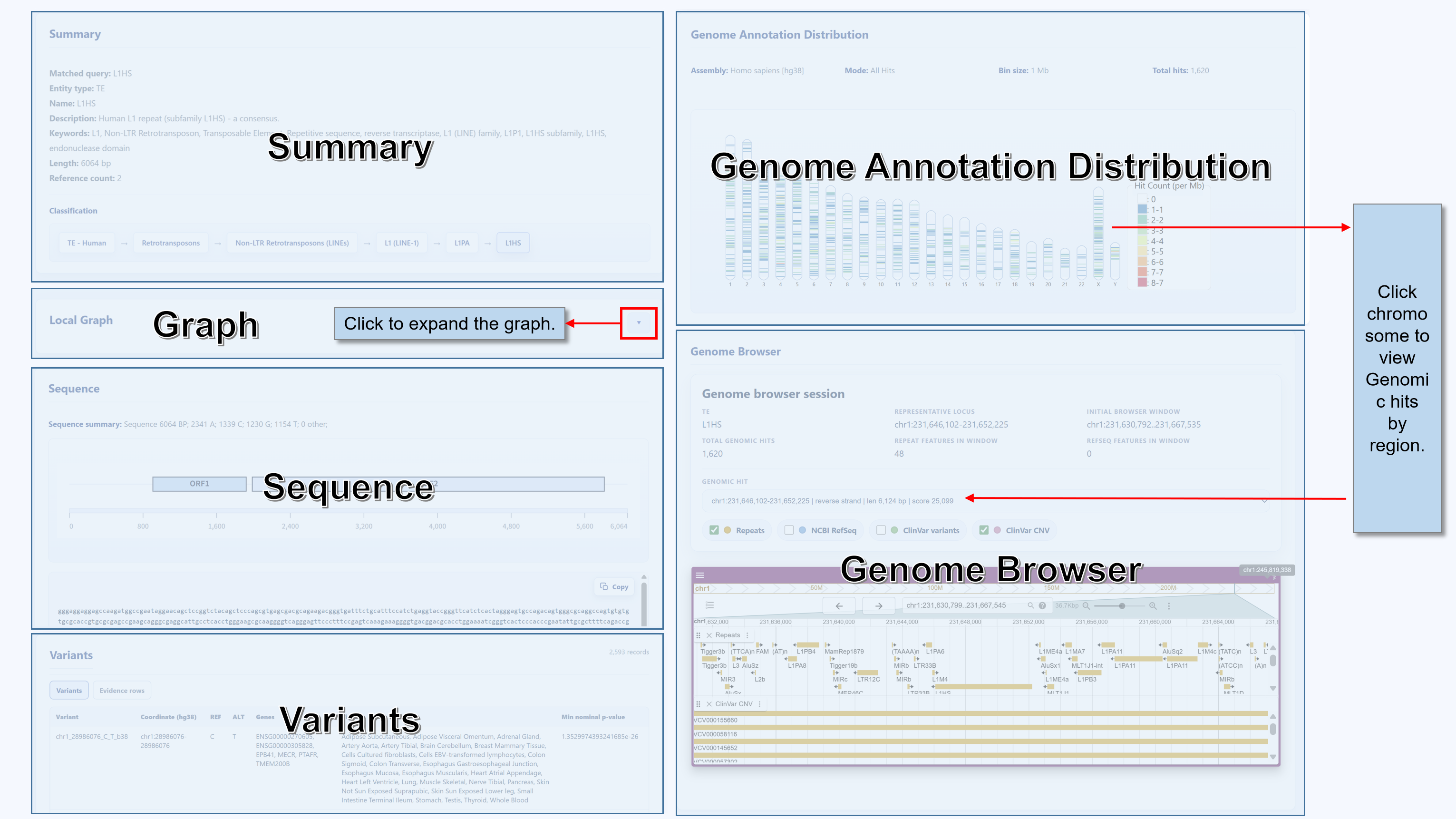This screenshot has width=1456, height=819.
Task: Click chromosome X in the ideogram
Action: [1098, 233]
